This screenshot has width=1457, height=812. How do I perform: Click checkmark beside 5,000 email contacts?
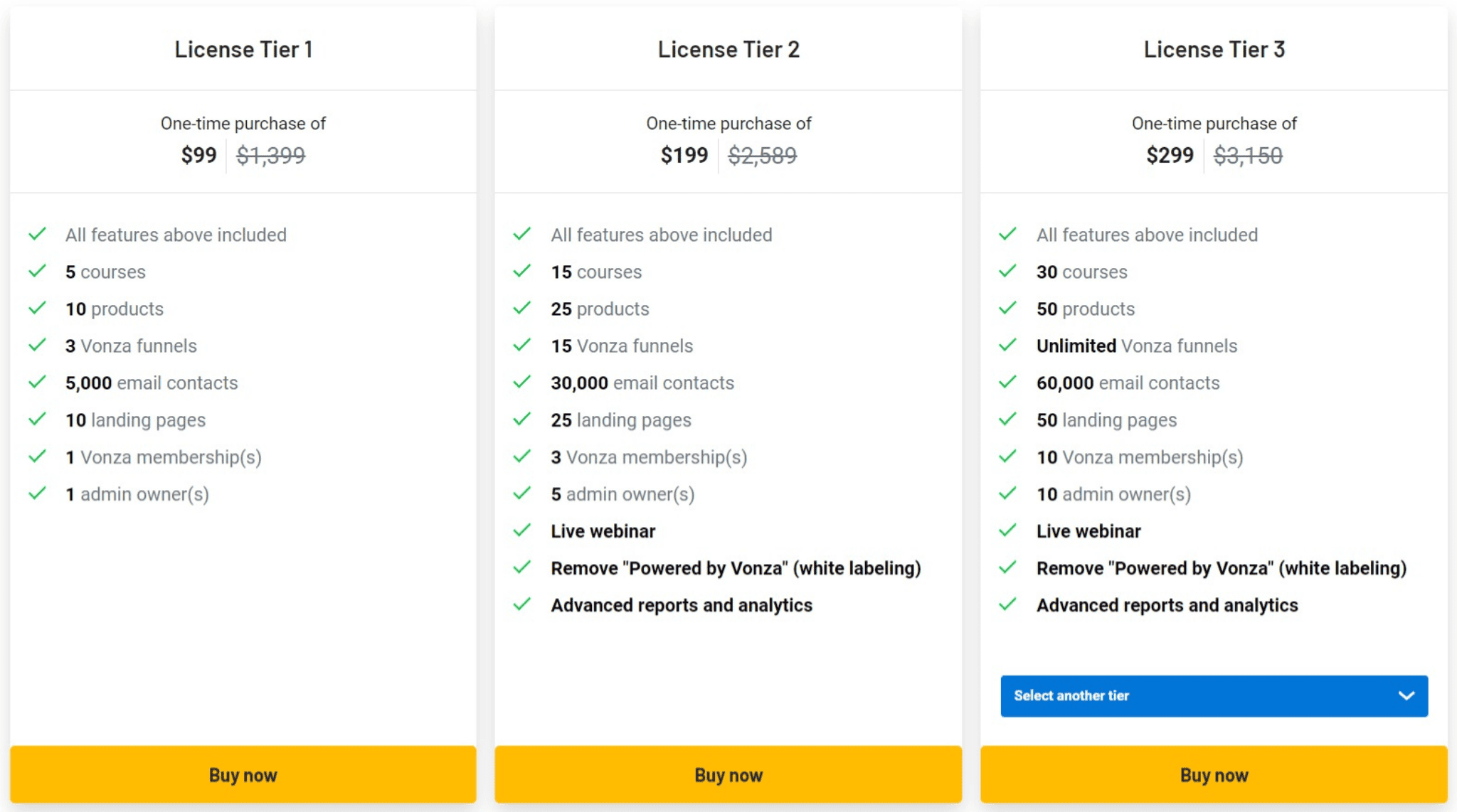click(37, 382)
